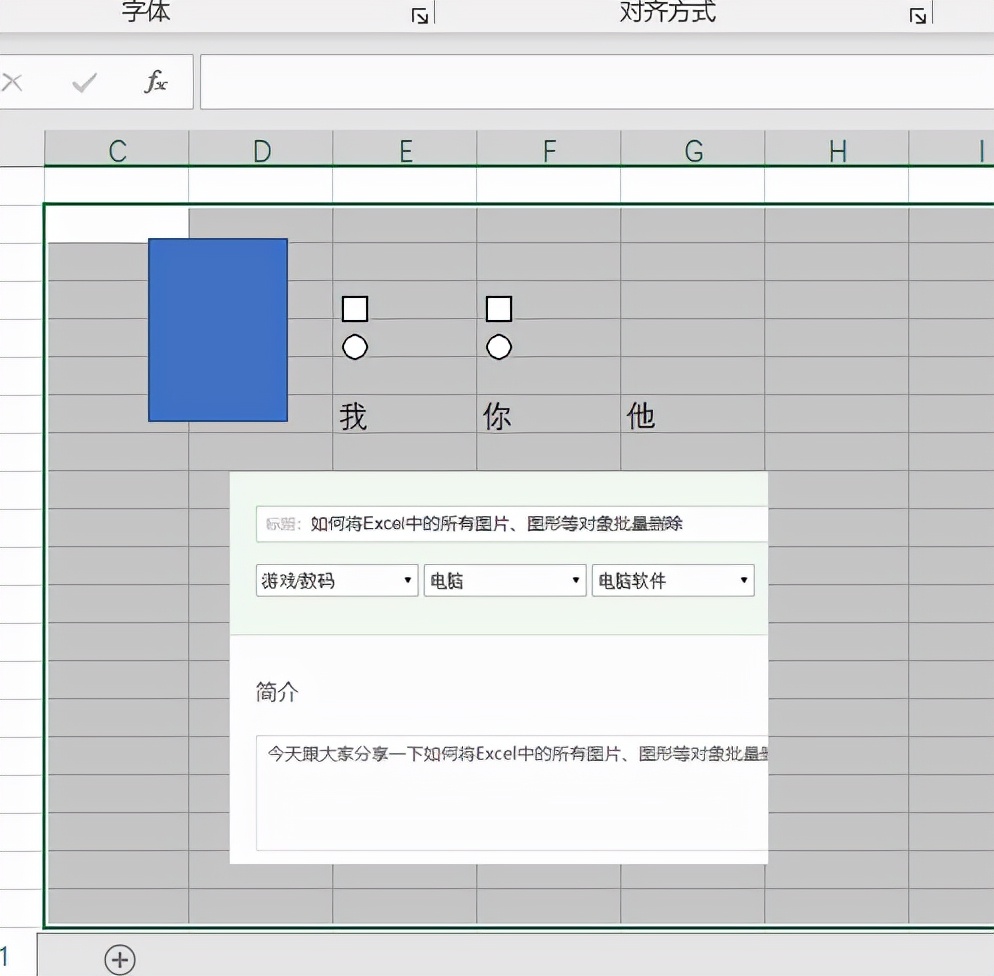Click the Cancel (×) icon in formula bar

pyautogui.click(x=13, y=84)
